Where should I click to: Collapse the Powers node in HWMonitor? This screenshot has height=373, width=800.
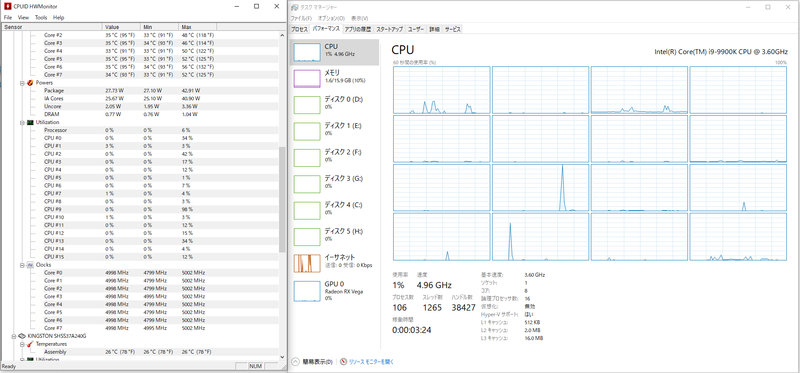[x=22, y=83]
